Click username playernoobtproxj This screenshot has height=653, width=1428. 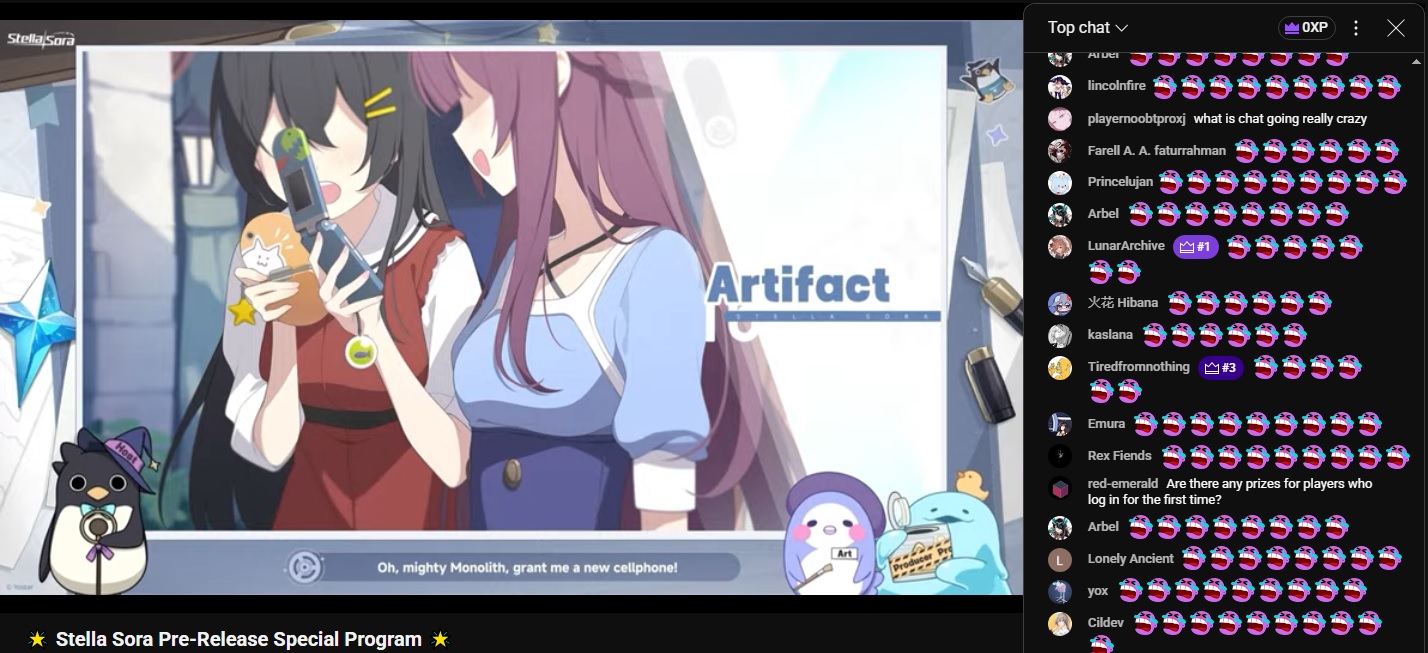click(x=1137, y=119)
